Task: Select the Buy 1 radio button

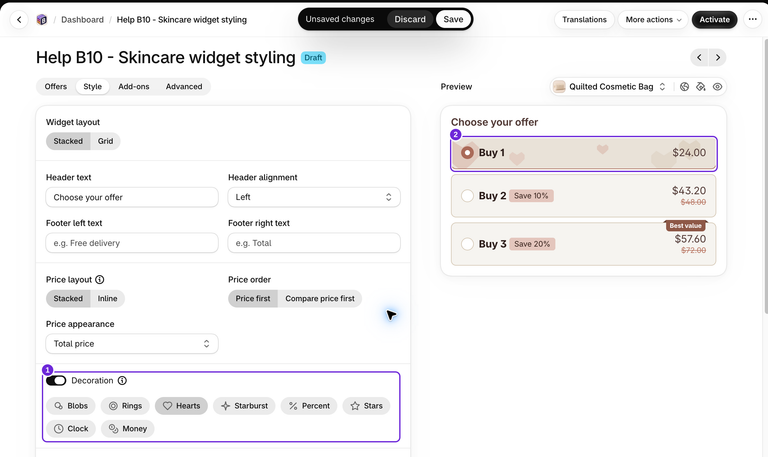Action: coord(467,153)
